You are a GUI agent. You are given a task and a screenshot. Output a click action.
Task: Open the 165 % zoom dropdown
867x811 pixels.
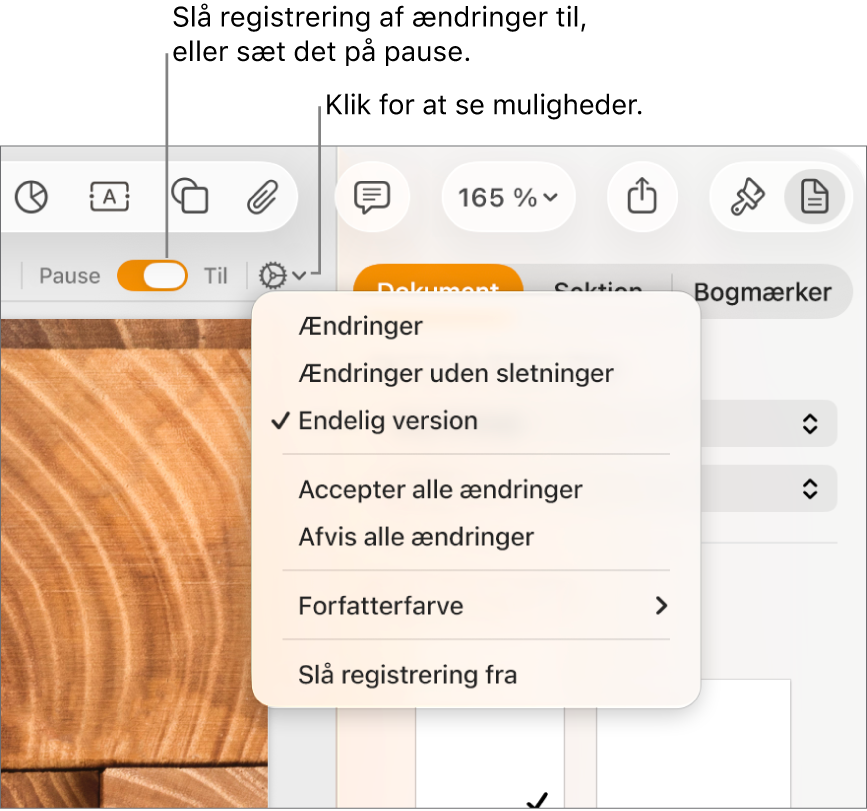tap(508, 197)
